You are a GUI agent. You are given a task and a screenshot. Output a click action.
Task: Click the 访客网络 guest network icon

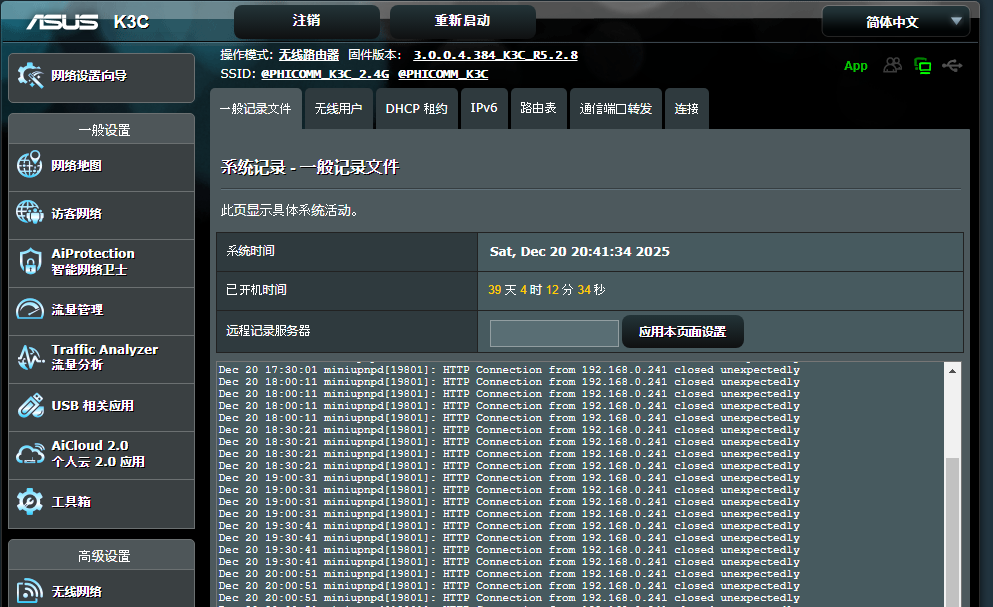(30, 213)
